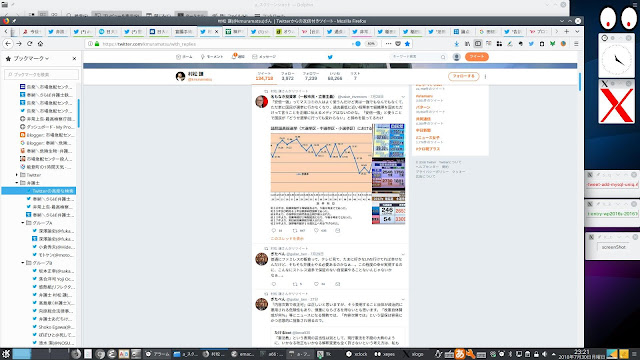Open the account avatar menu in header
Screen dimensions: 640x360
(456, 57)
